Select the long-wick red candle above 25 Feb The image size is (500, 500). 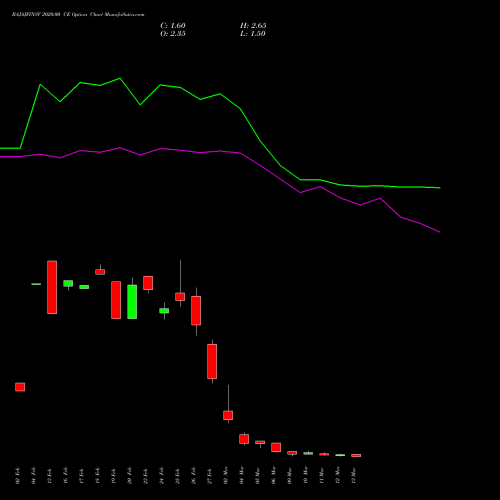[180, 297]
